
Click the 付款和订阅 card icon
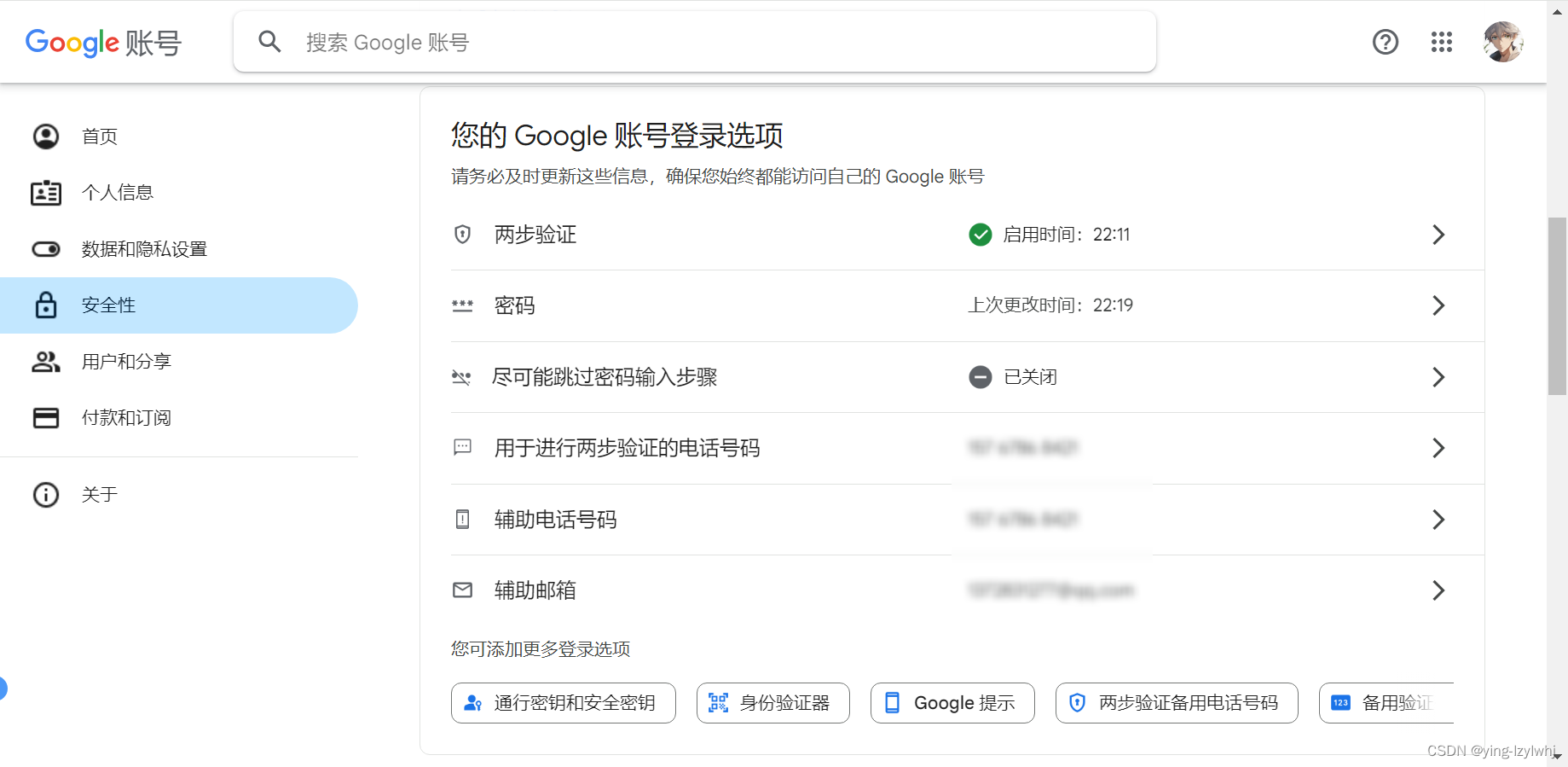[46, 418]
